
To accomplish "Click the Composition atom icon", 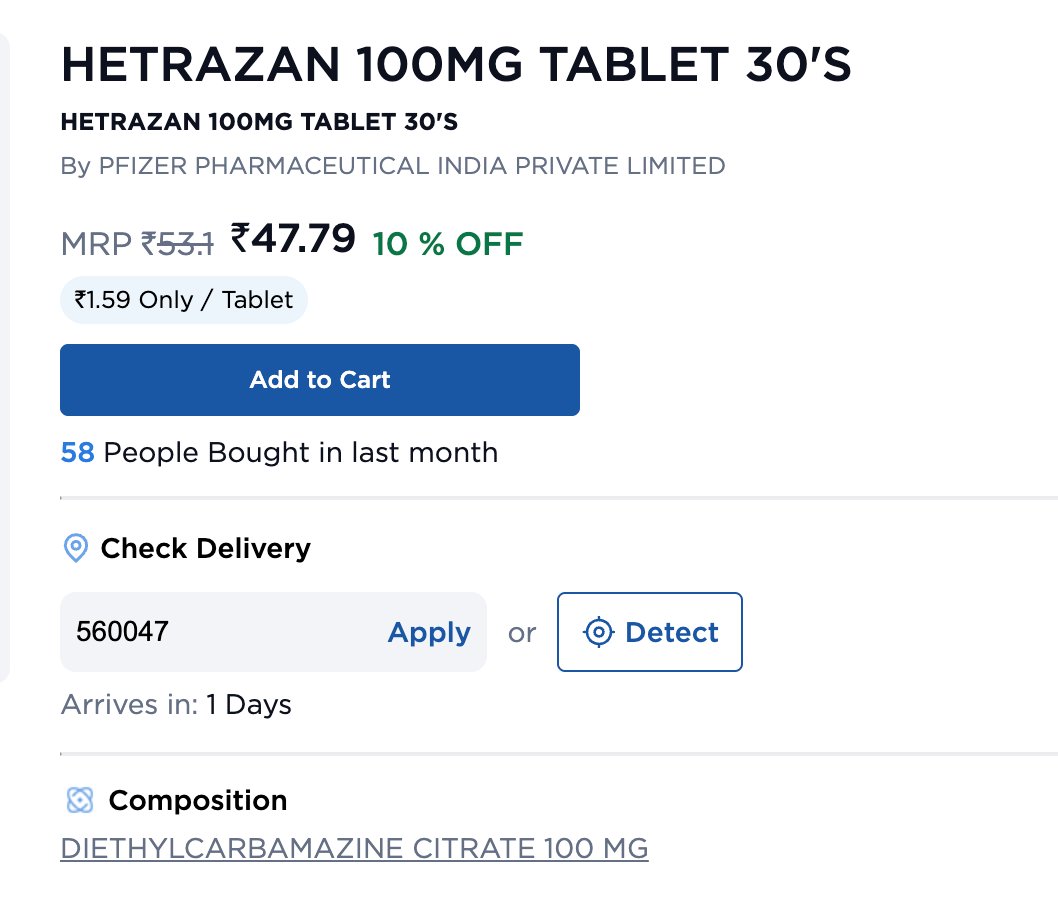I will pos(79,800).
